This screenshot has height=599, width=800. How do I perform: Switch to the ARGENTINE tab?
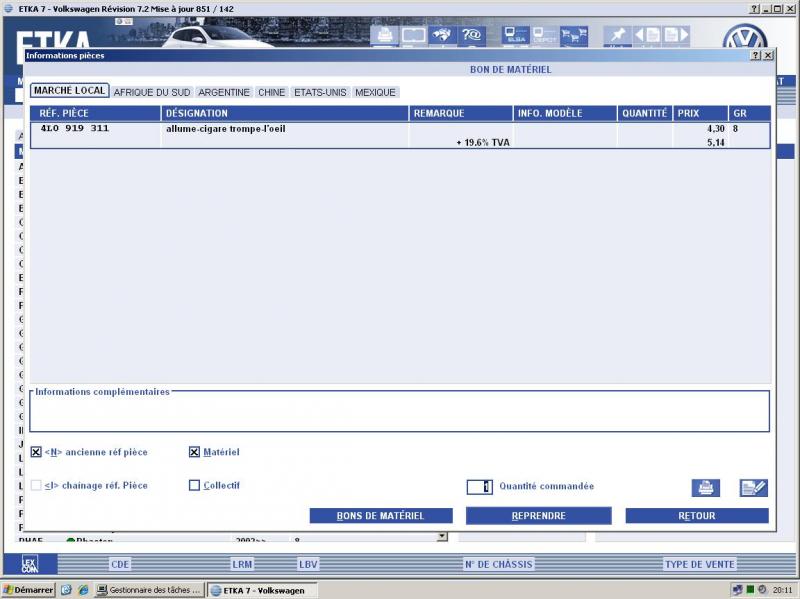pos(224,92)
